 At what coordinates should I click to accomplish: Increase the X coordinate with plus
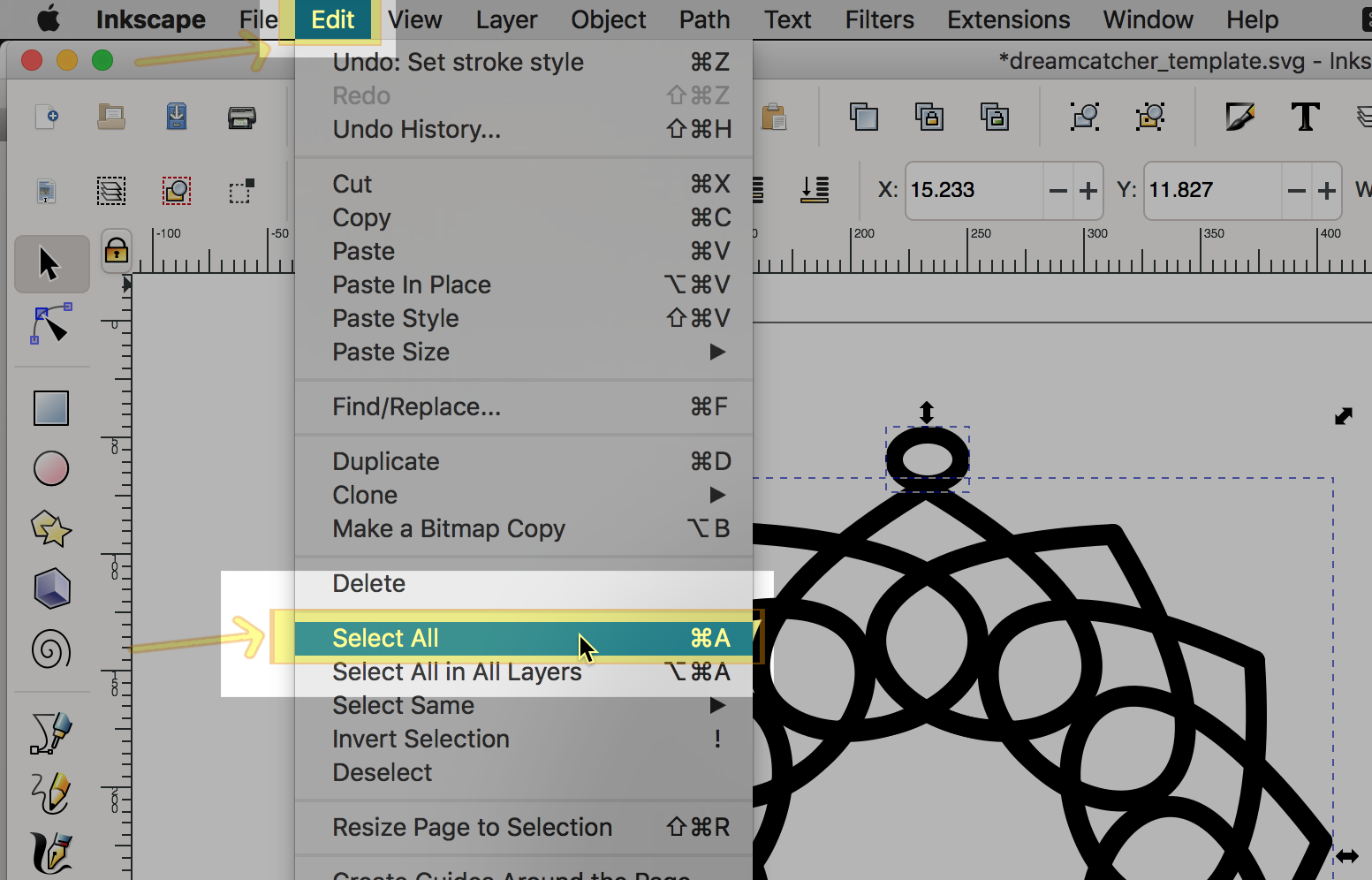coord(1088,191)
